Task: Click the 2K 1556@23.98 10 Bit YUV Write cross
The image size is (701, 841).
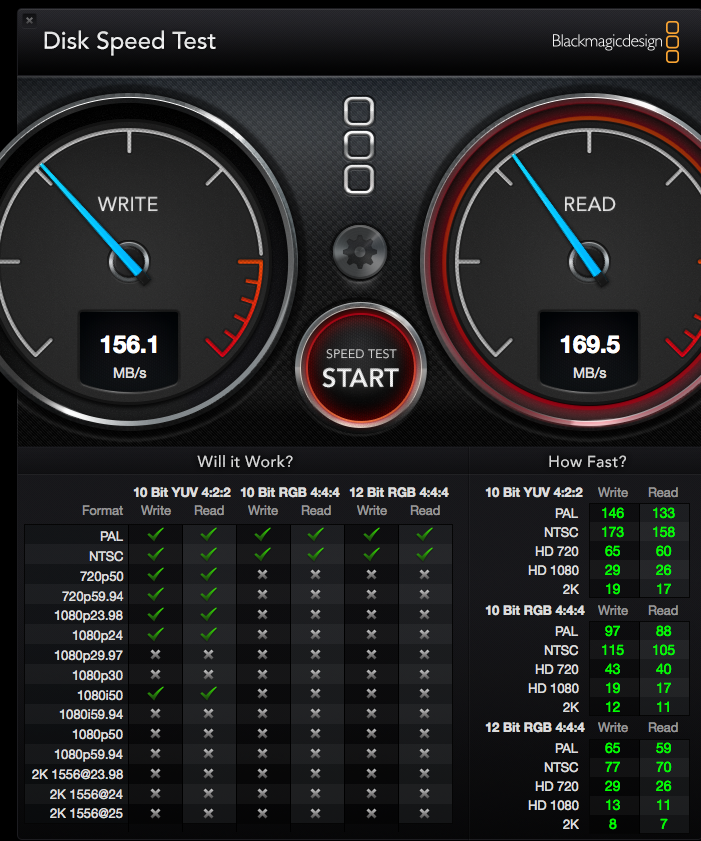Action: click(156, 773)
